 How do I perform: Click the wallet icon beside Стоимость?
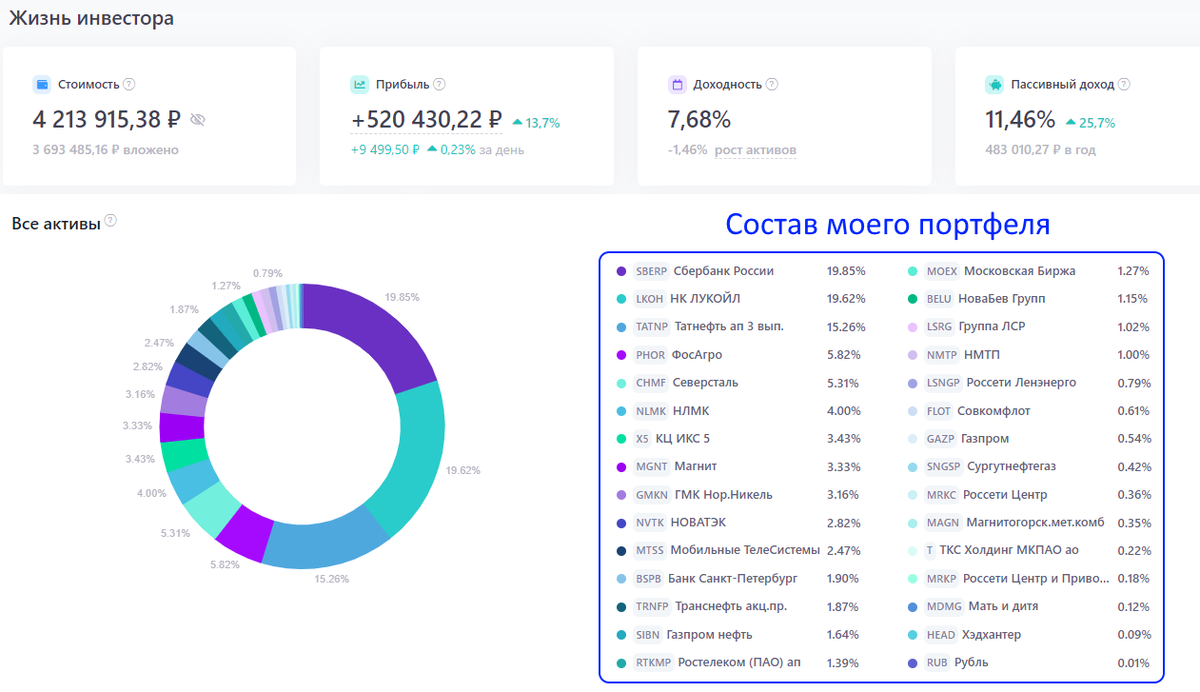click(x=42, y=85)
